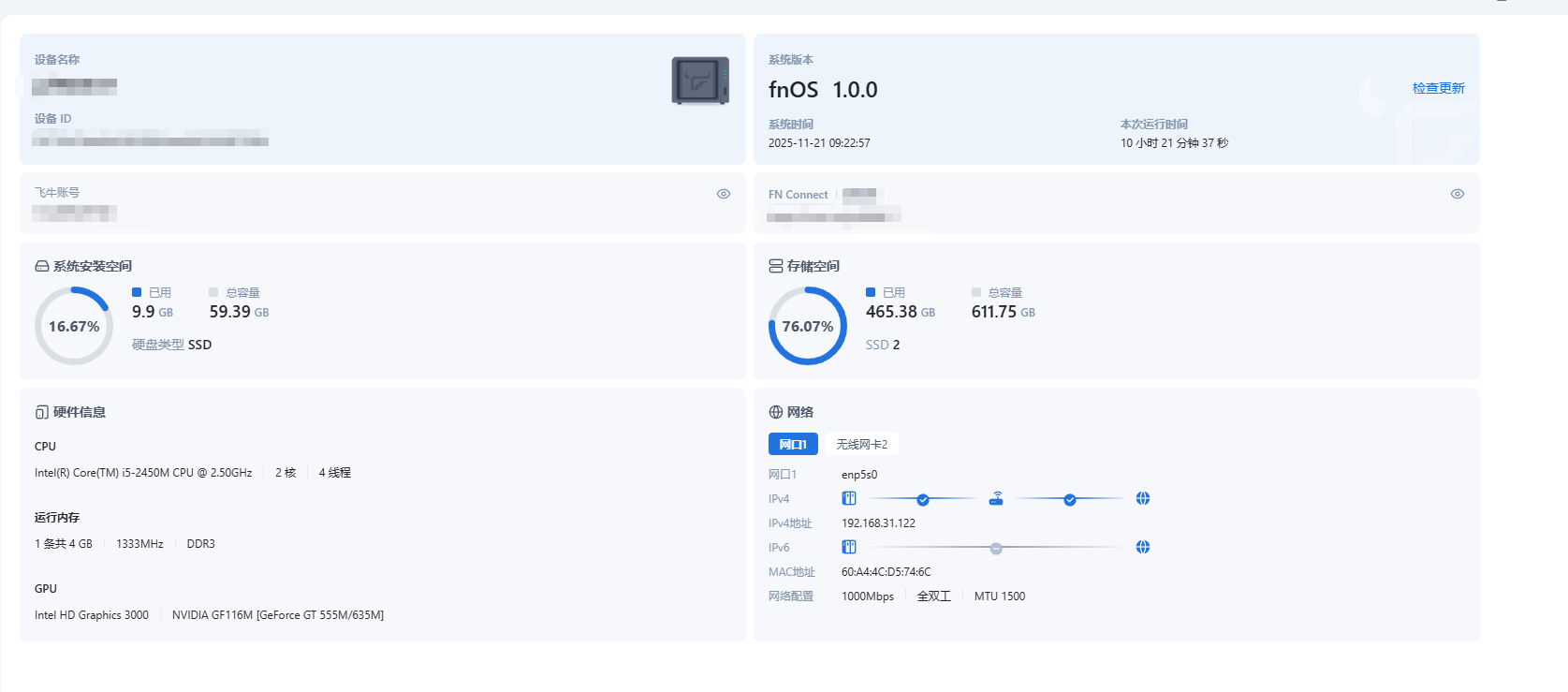
Task: Click the 存储空间 storage icon
Action: coord(776,266)
